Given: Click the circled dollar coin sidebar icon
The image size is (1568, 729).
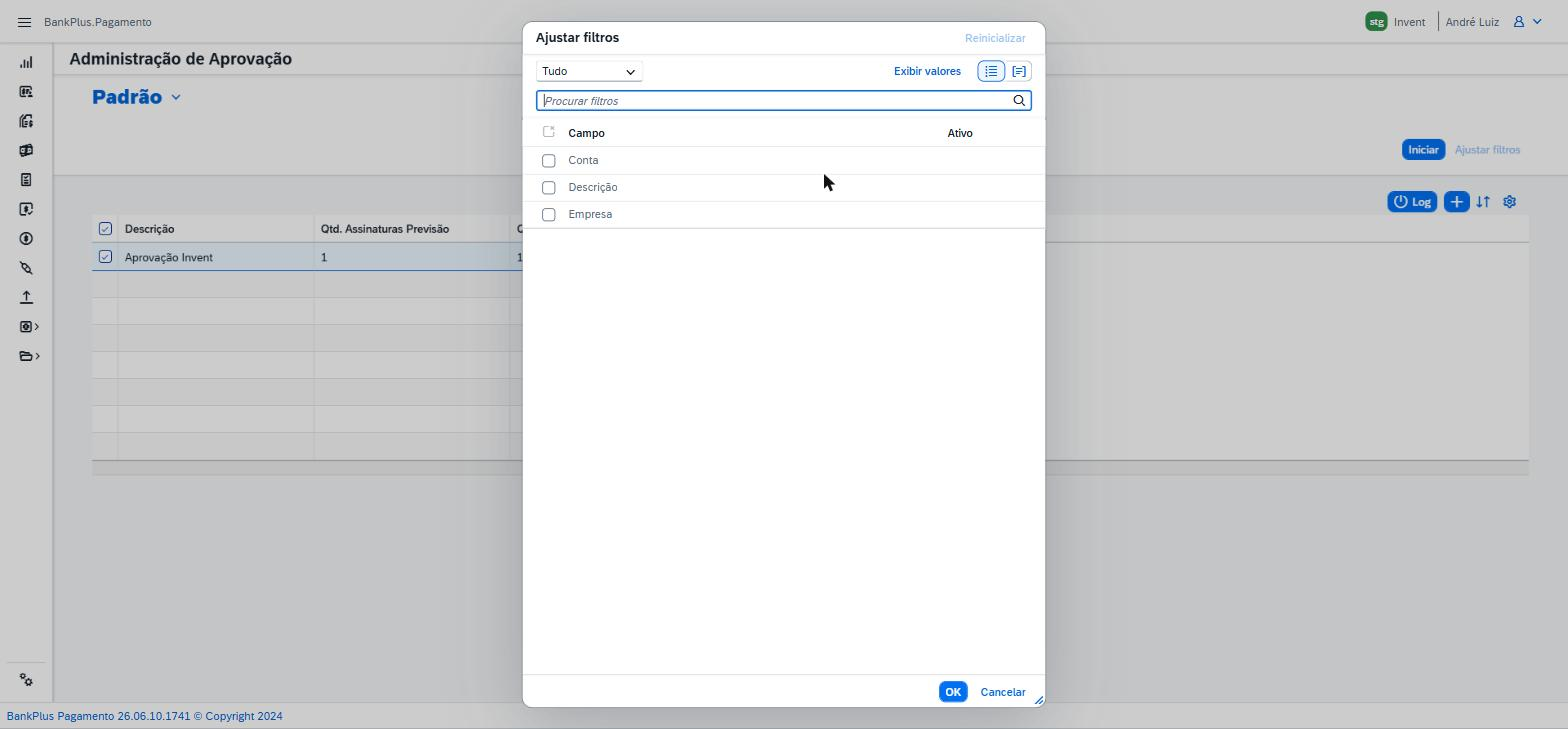Looking at the screenshot, I should [26, 239].
